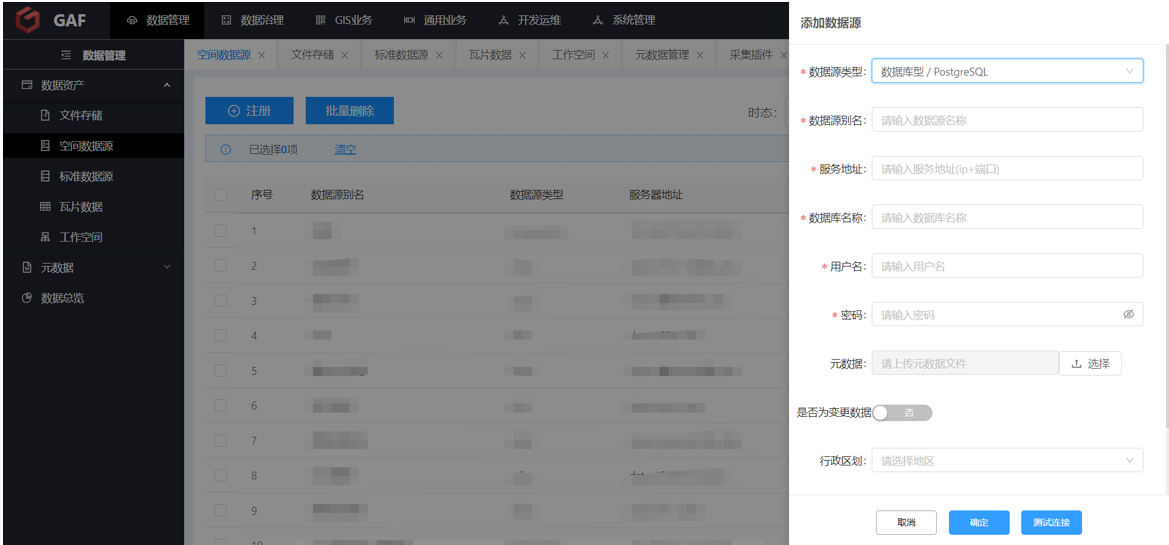Open the GIS业务 top menu

coord(344,20)
